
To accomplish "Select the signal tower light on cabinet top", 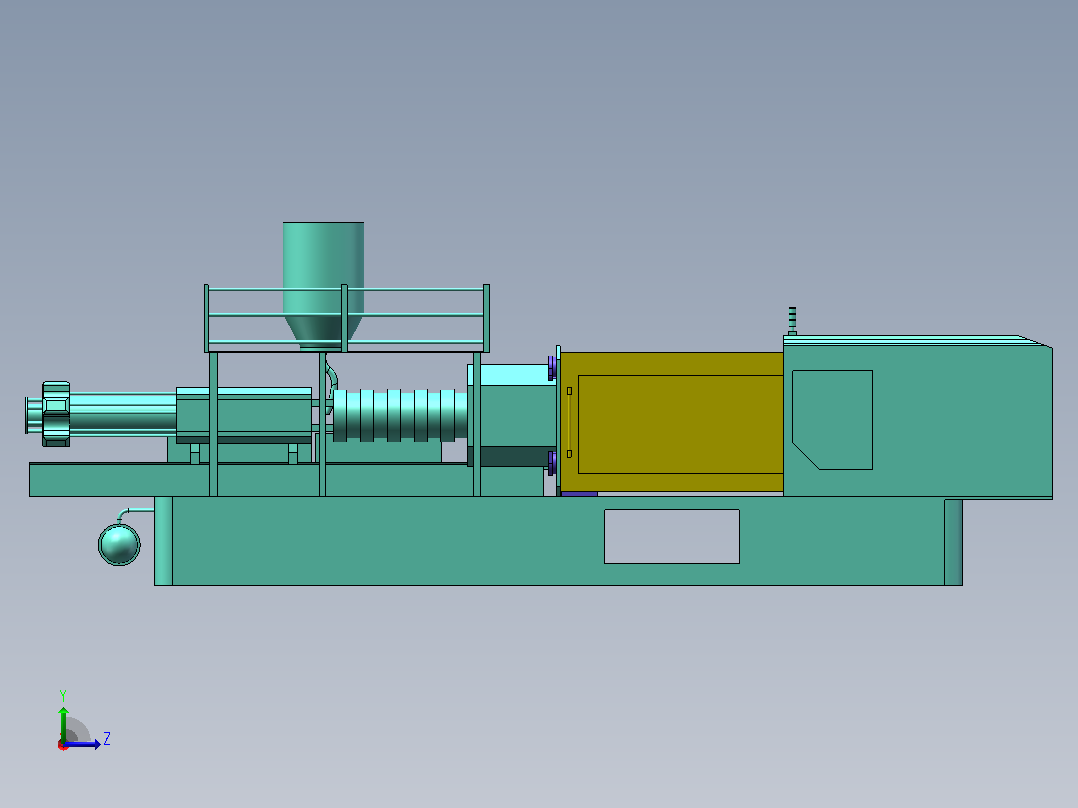I will [792, 321].
